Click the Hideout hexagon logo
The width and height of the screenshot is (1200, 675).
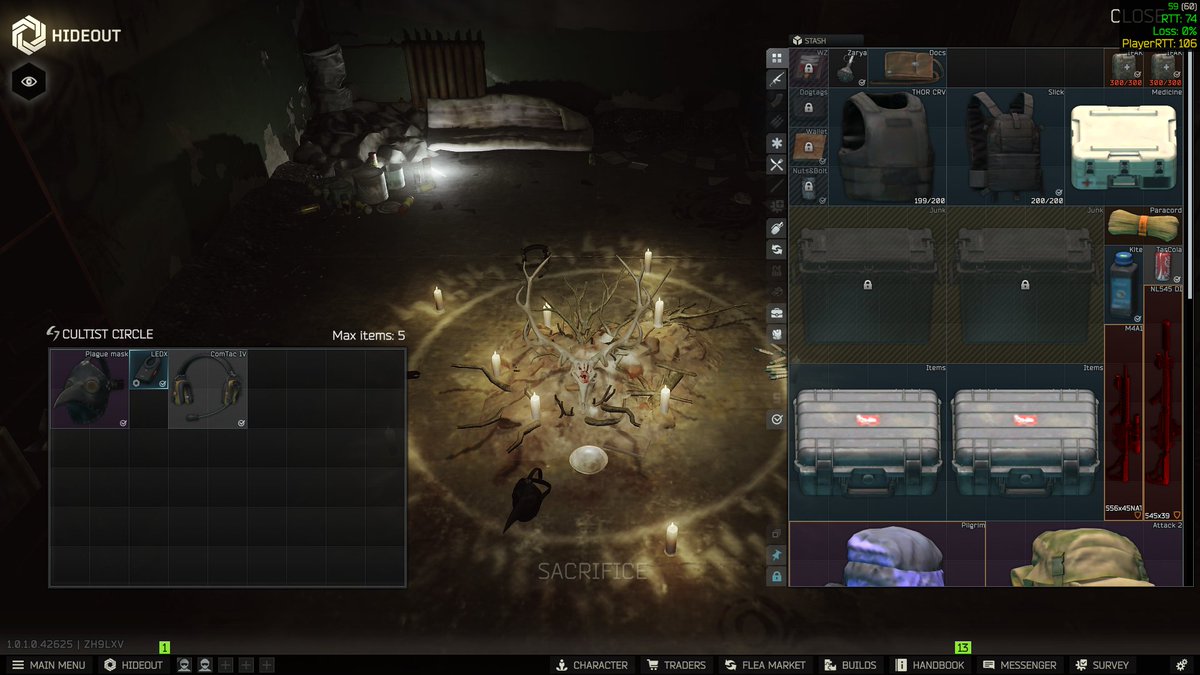click(29, 35)
